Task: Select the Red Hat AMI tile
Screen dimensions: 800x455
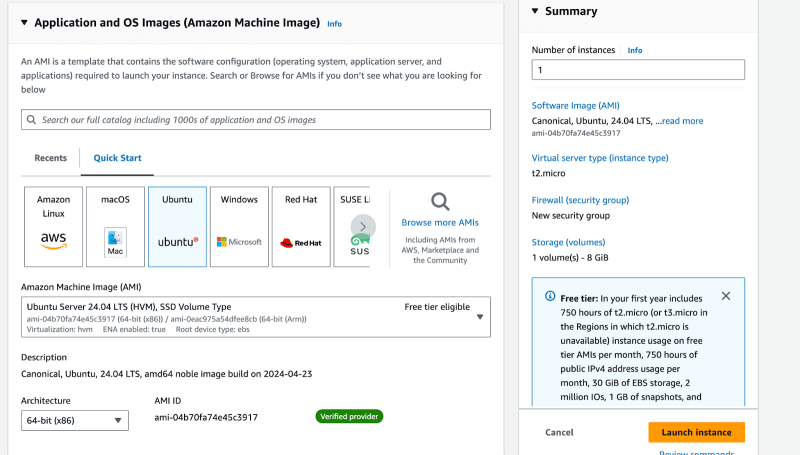Action: [301, 226]
